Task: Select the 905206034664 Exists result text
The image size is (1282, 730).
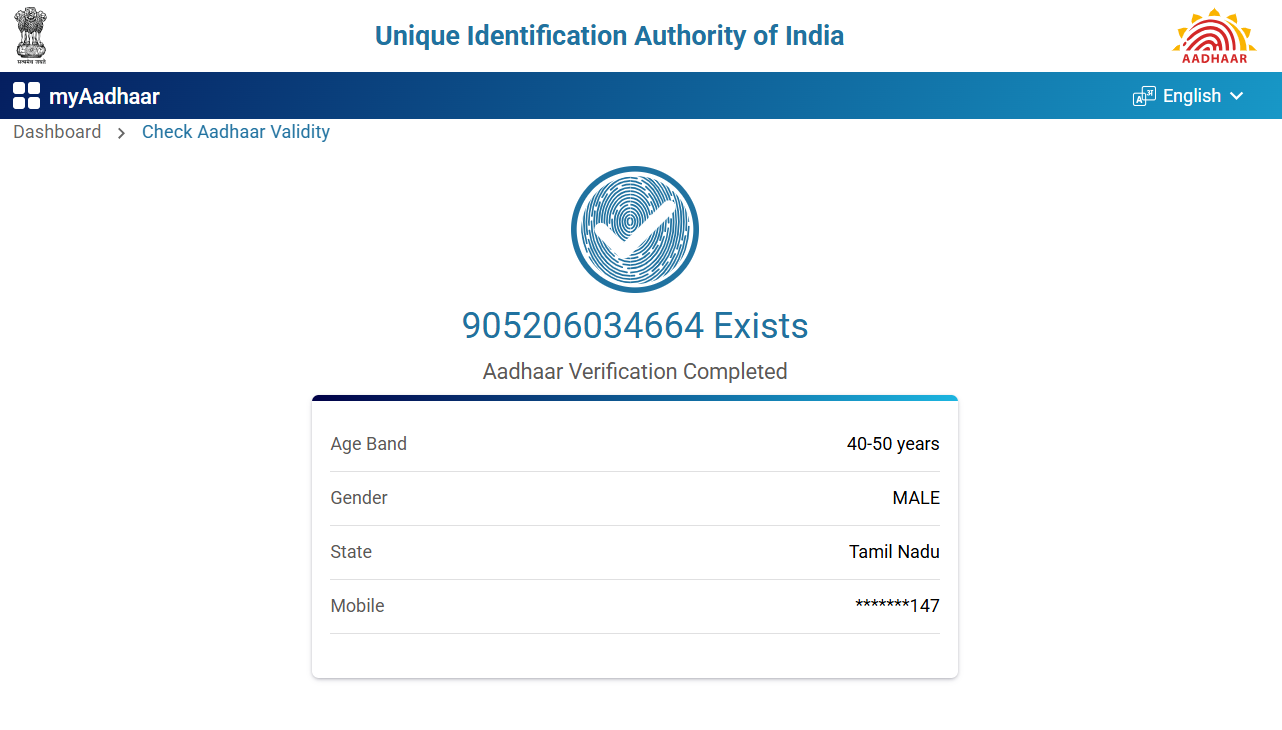Action: point(635,326)
